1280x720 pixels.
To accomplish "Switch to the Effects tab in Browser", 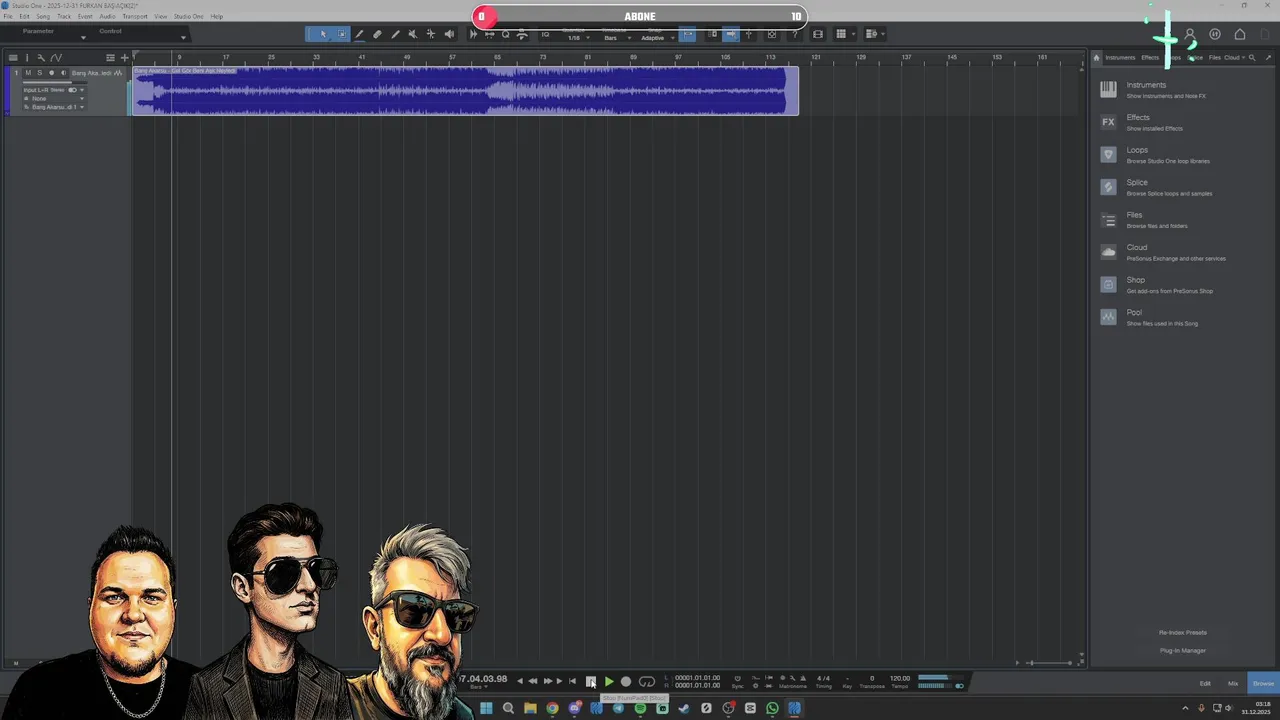I will [x=1150, y=57].
